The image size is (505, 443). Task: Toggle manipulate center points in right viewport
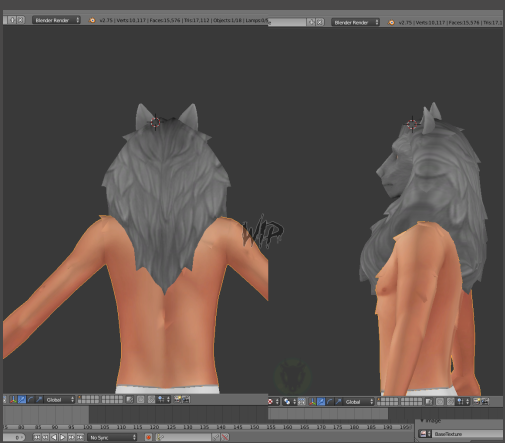click(302, 402)
